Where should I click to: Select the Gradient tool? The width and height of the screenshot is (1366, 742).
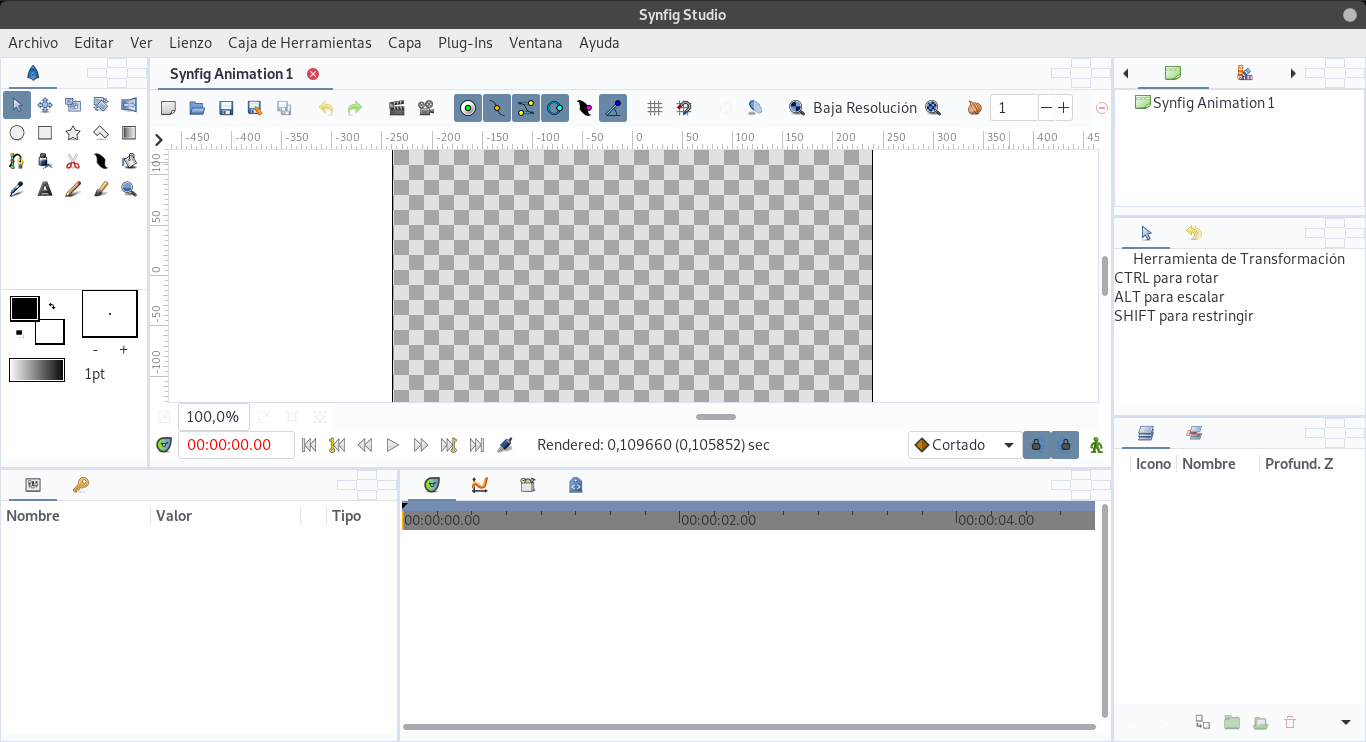[x=129, y=133]
